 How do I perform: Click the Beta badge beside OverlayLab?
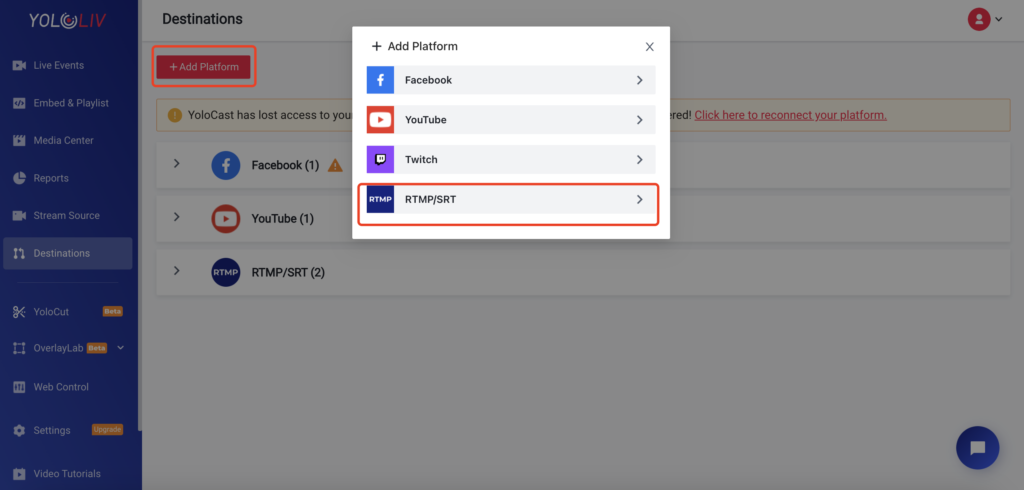[97, 348]
